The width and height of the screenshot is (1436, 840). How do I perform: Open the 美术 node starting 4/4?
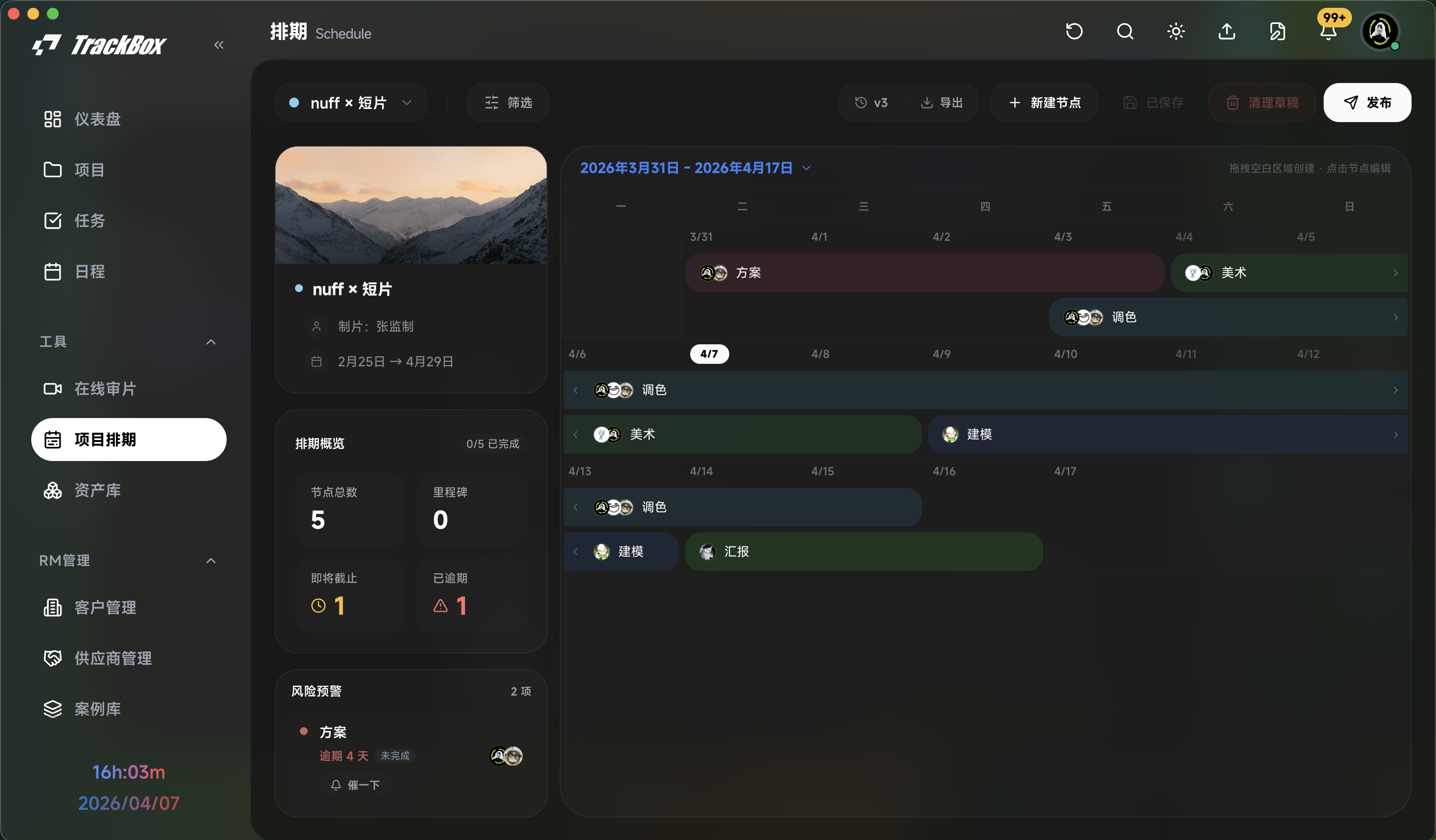(1289, 273)
